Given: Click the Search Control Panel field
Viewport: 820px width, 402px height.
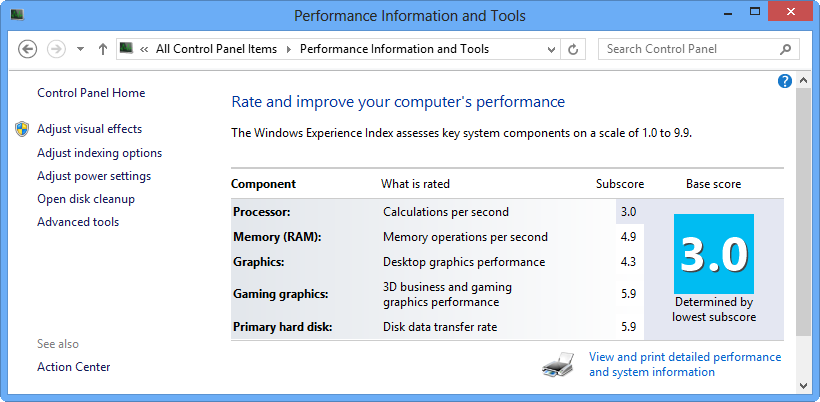Looking at the screenshot, I should tap(688, 49).
